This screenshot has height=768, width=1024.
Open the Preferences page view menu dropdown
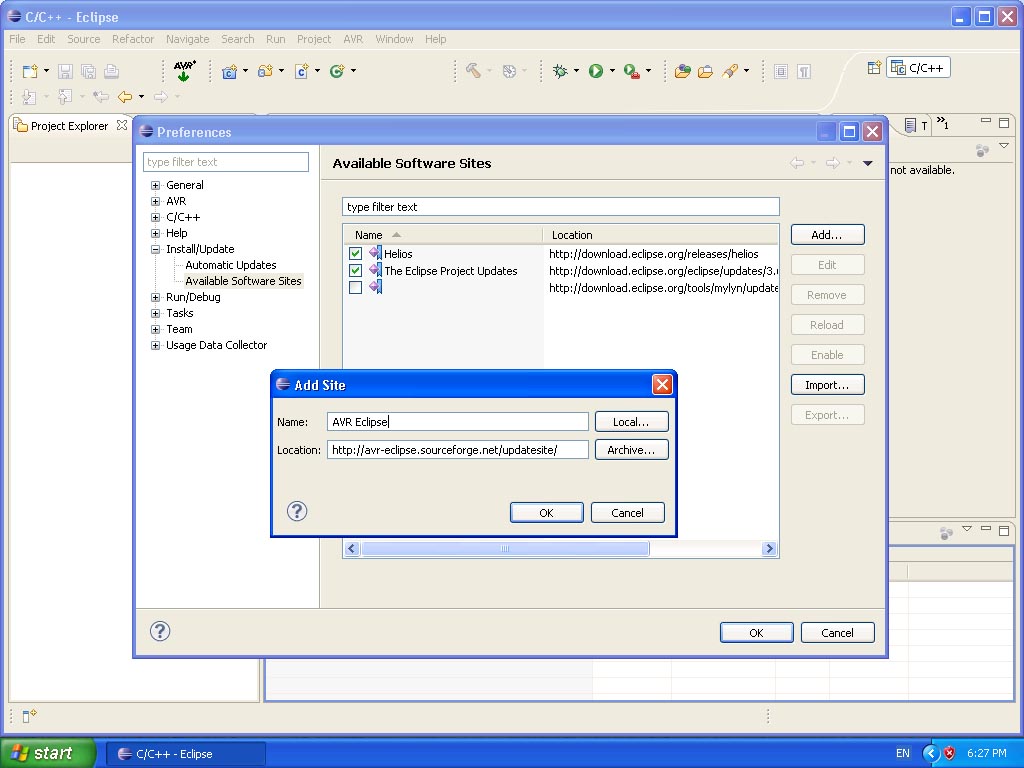(x=867, y=163)
